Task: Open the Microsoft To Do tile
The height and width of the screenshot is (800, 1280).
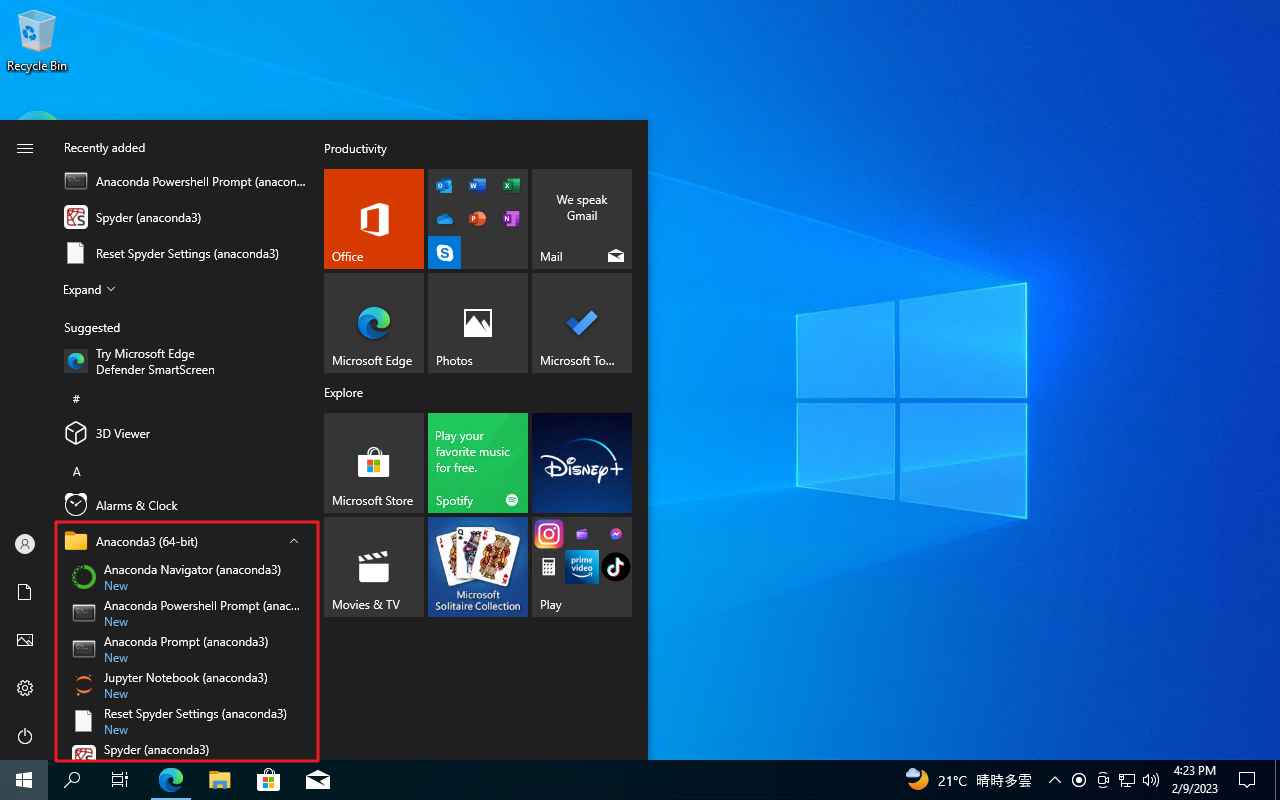Action: (582, 323)
